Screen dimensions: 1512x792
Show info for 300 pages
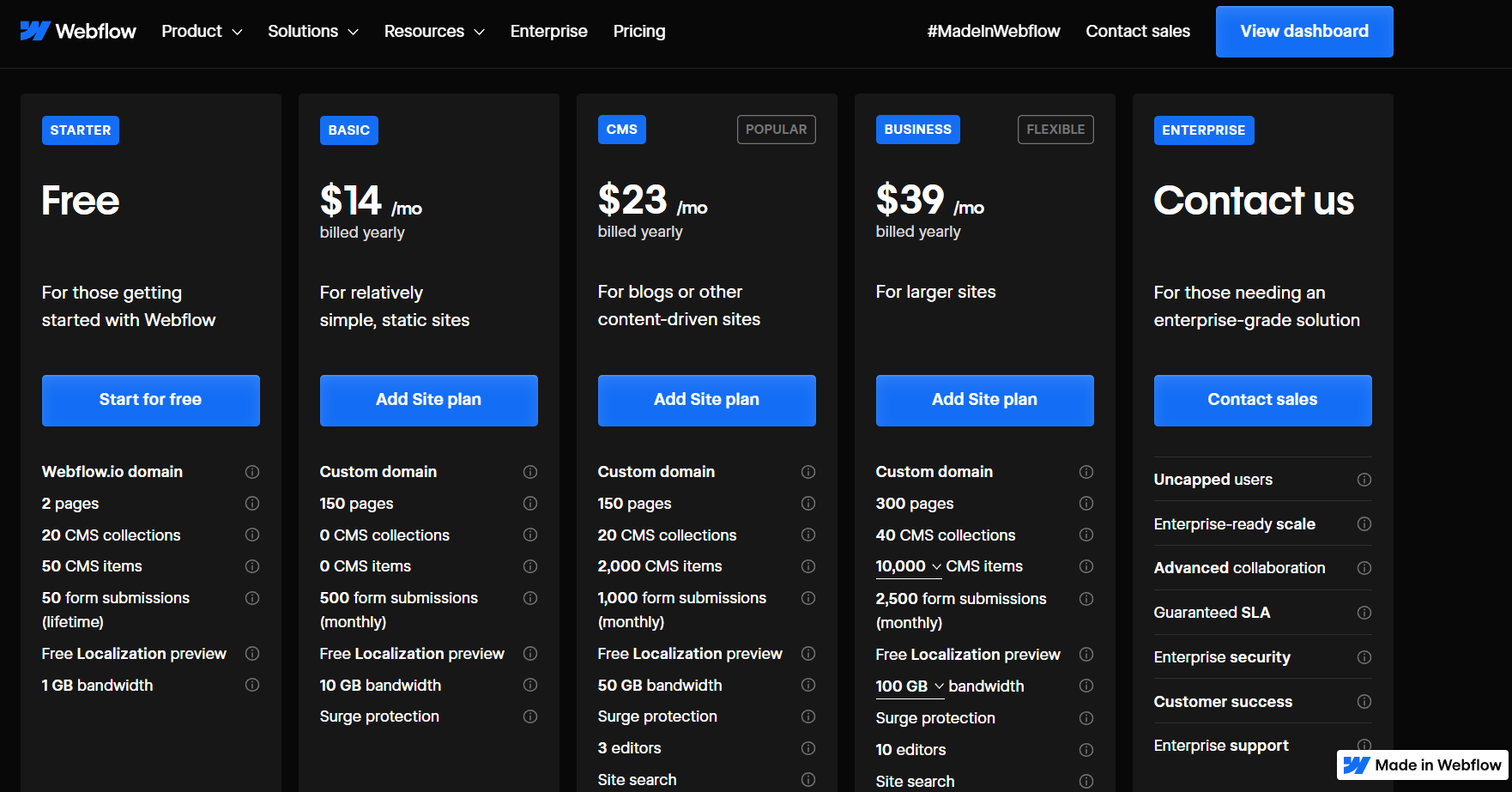click(x=1086, y=503)
